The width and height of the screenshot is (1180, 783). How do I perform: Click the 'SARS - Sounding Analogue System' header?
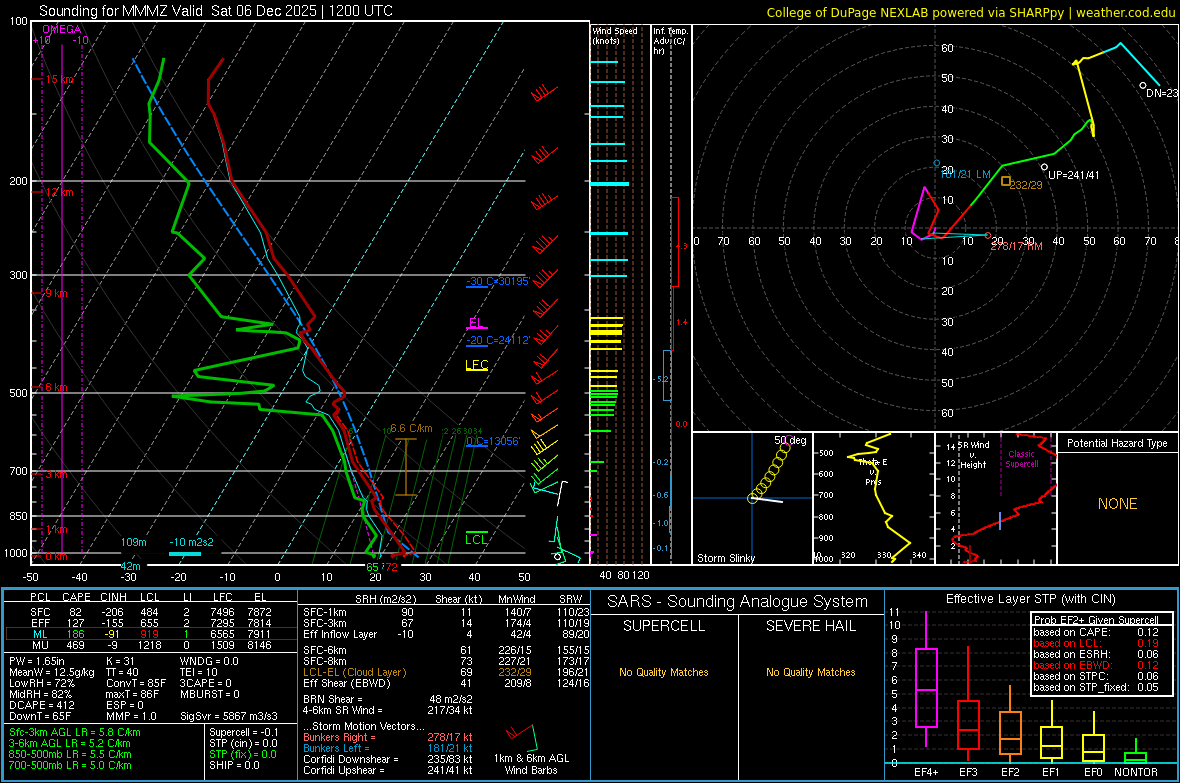738,602
